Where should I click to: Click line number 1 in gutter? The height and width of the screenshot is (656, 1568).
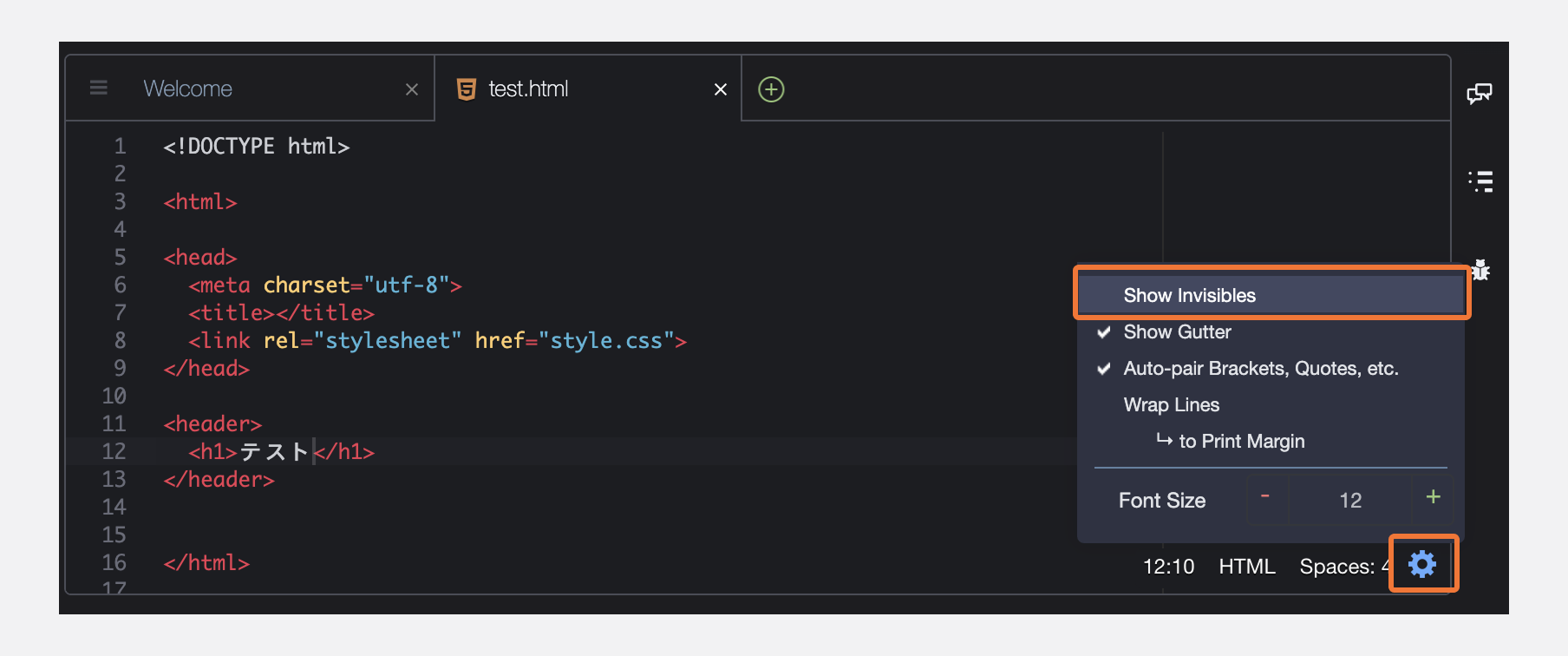[120, 146]
